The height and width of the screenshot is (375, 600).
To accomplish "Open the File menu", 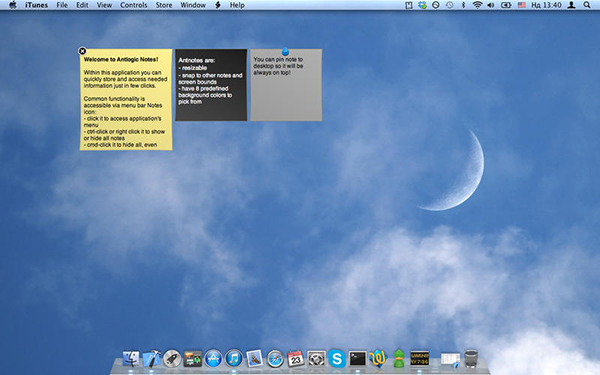I will (62, 5).
